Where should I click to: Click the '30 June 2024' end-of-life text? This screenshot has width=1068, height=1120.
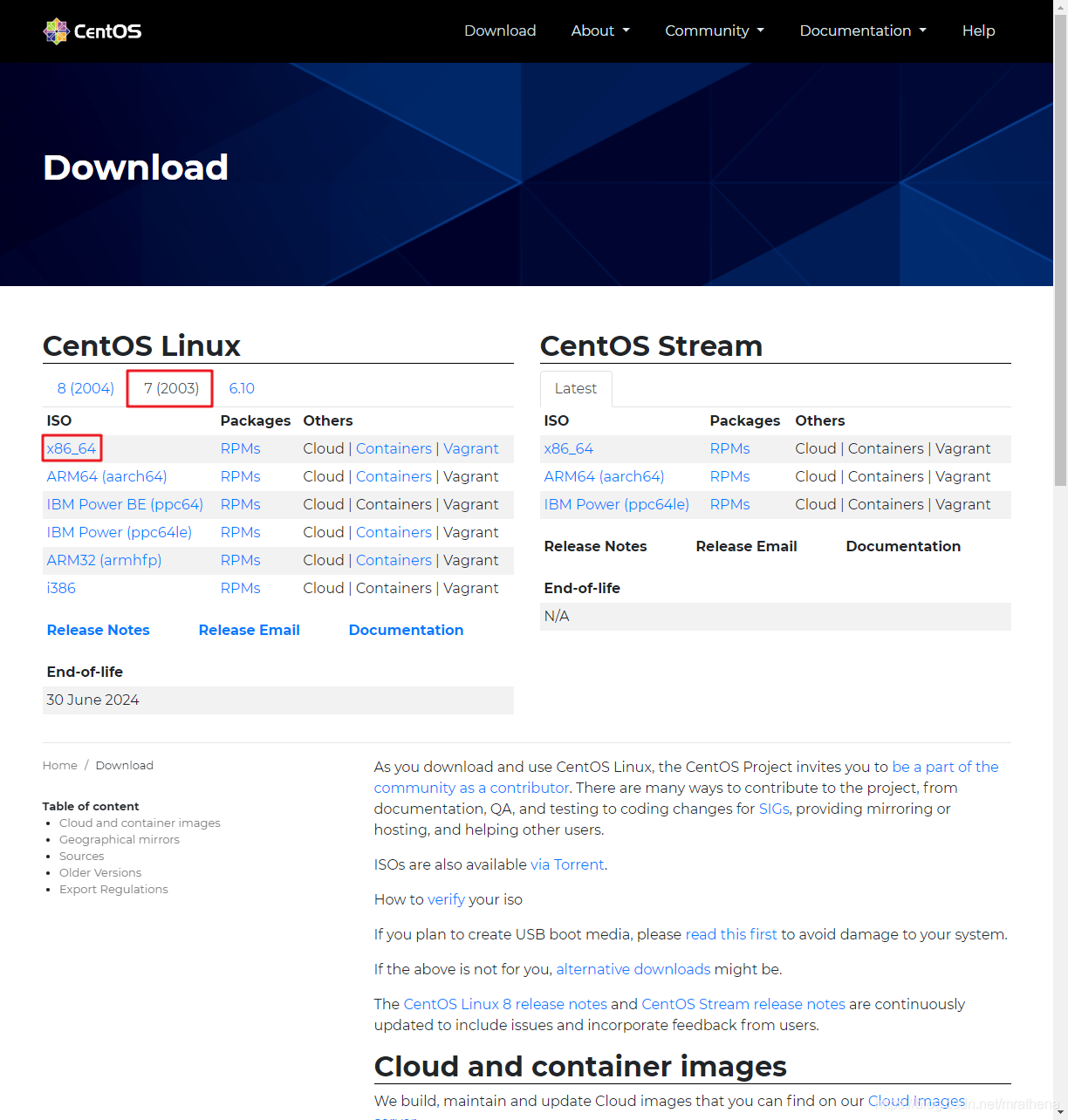click(x=92, y=700)
